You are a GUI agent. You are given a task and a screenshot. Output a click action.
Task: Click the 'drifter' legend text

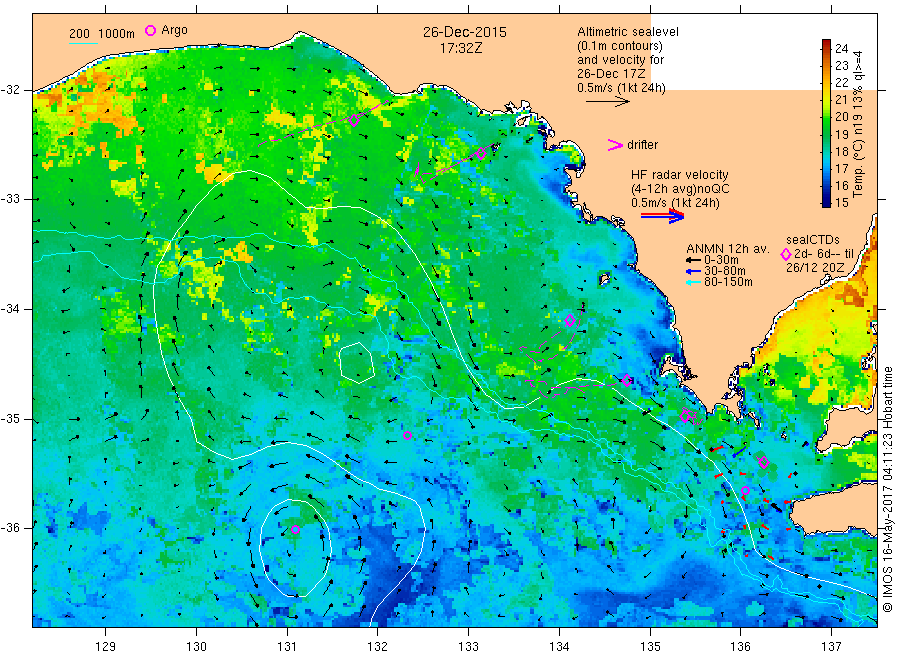(642, 145)
